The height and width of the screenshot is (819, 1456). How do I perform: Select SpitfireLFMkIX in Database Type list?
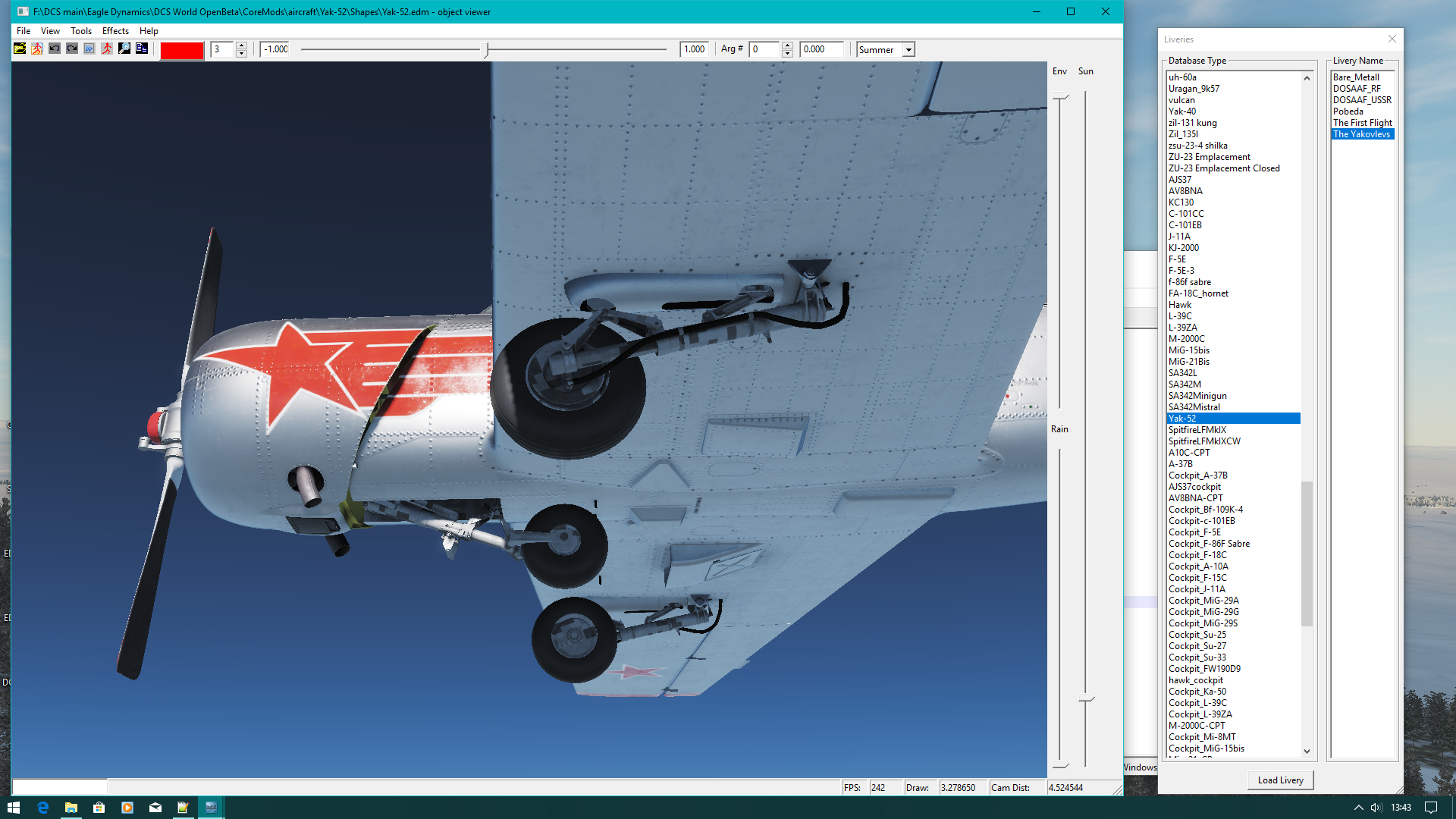pos(1233,430)
